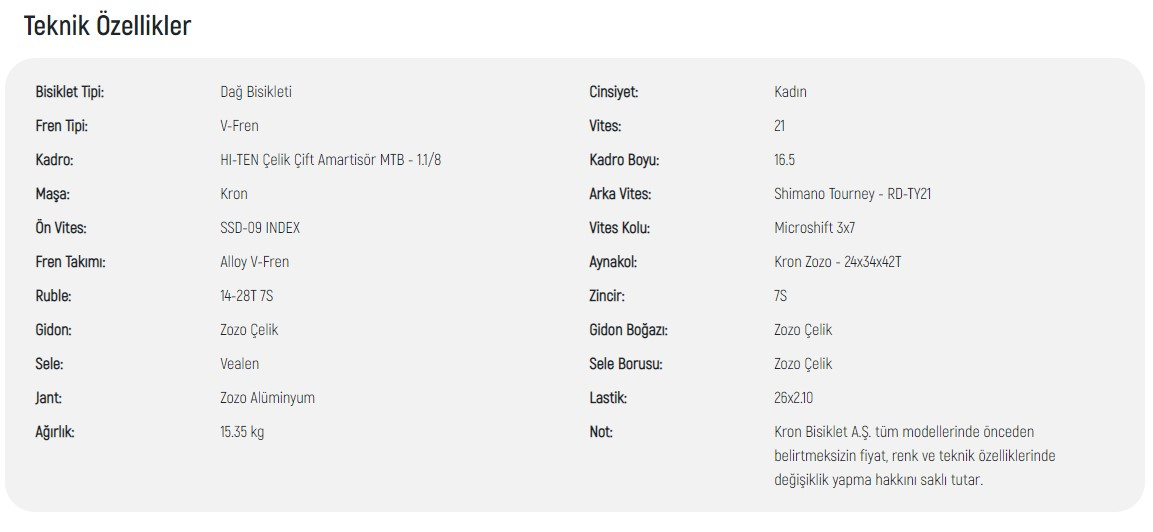Select the HI-TEN Çelik Çift Amartisör frame value
This screenshot has width=1153, height=532.
click(x=330, y=160)
